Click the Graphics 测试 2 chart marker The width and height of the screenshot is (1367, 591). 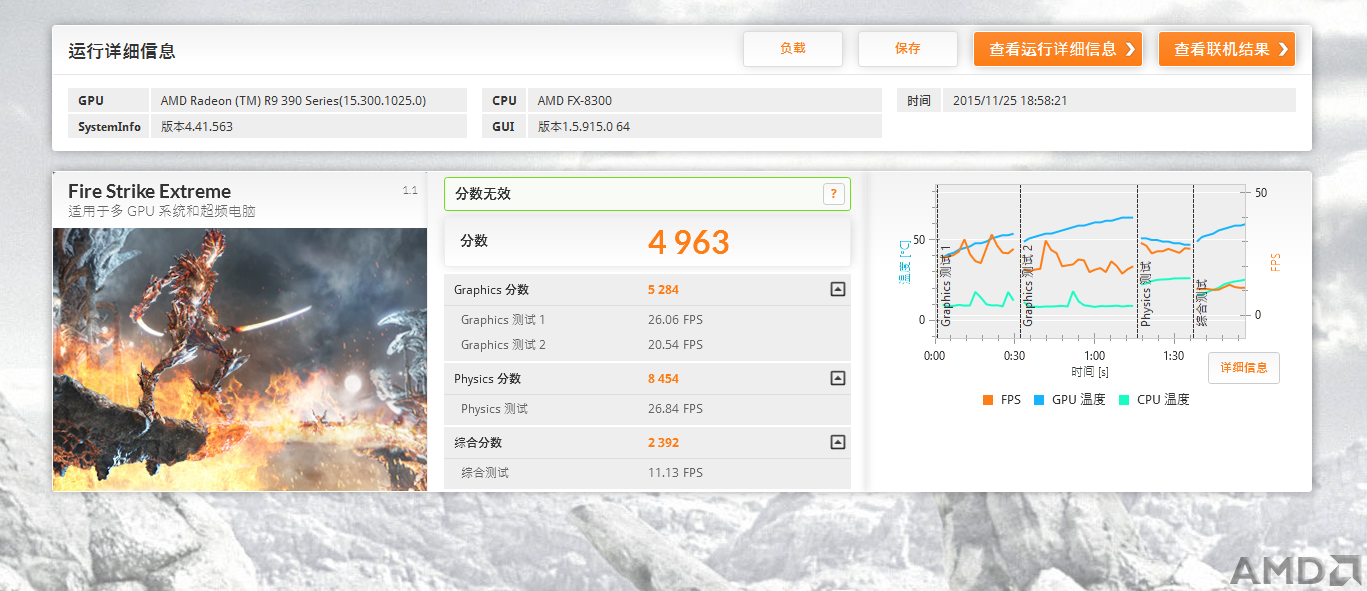point(1027,285)
